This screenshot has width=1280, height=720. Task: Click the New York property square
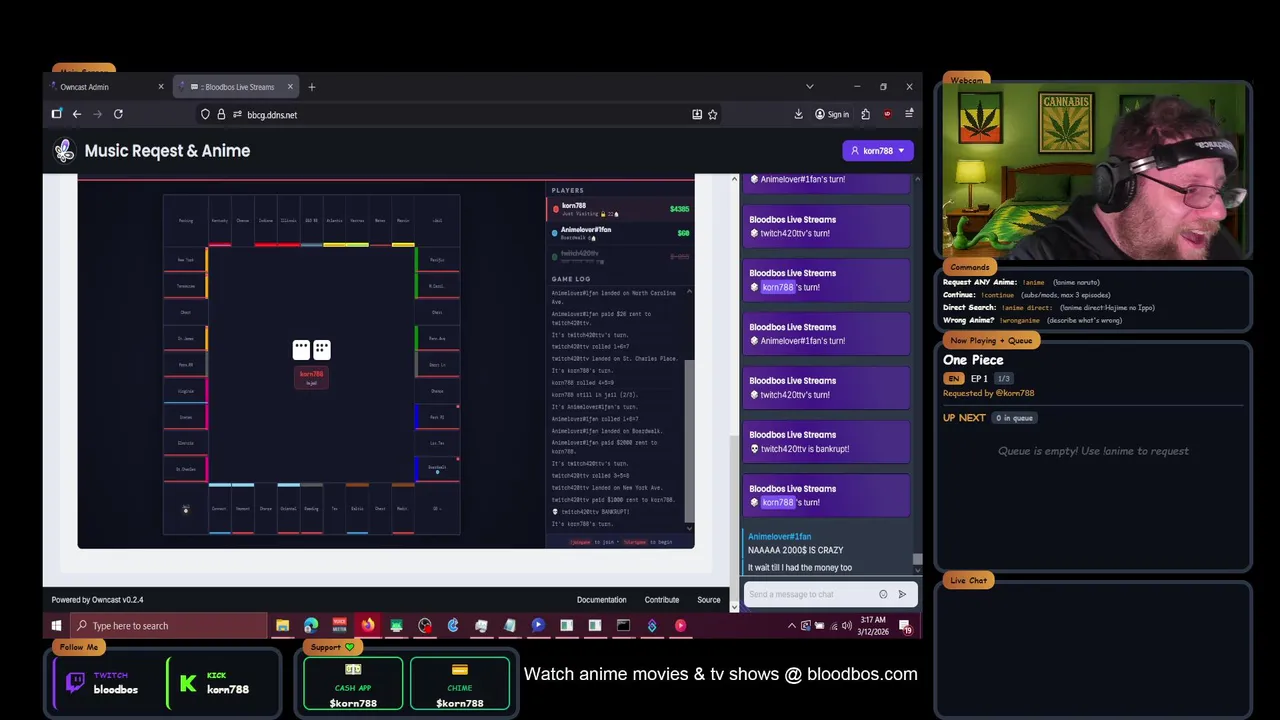click(x=186, y=260)
